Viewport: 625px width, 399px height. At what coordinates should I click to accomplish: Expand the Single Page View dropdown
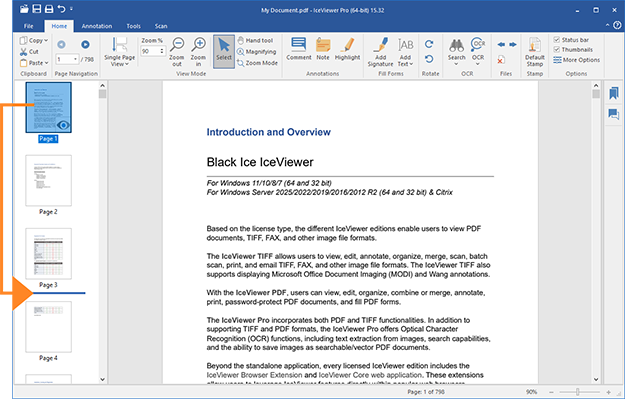click(120, 52)
